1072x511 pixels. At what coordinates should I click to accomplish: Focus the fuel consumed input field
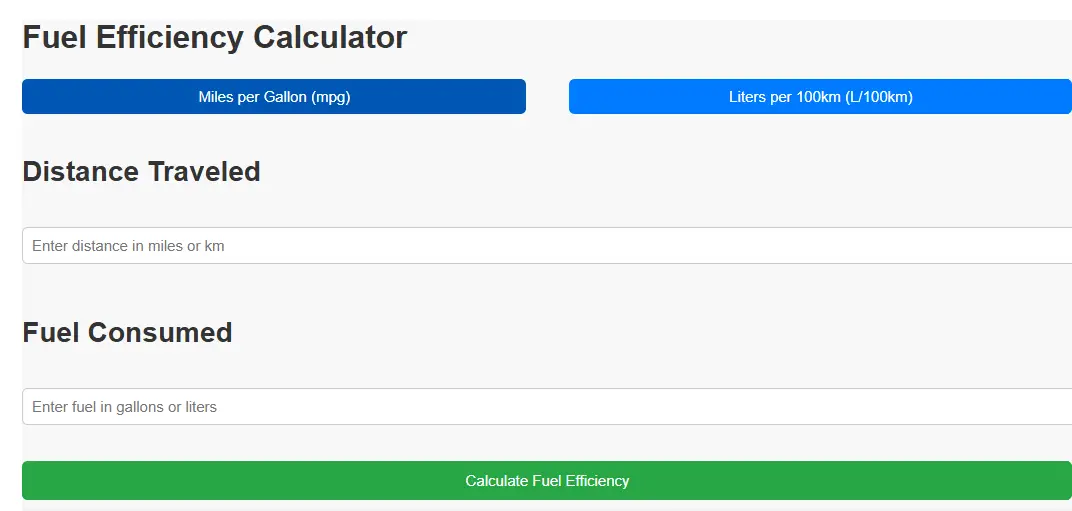point(547,407)
